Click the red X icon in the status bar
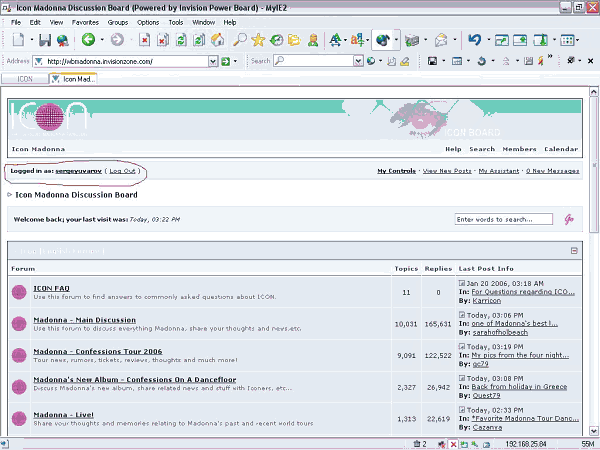 click(x=453, y=444)
